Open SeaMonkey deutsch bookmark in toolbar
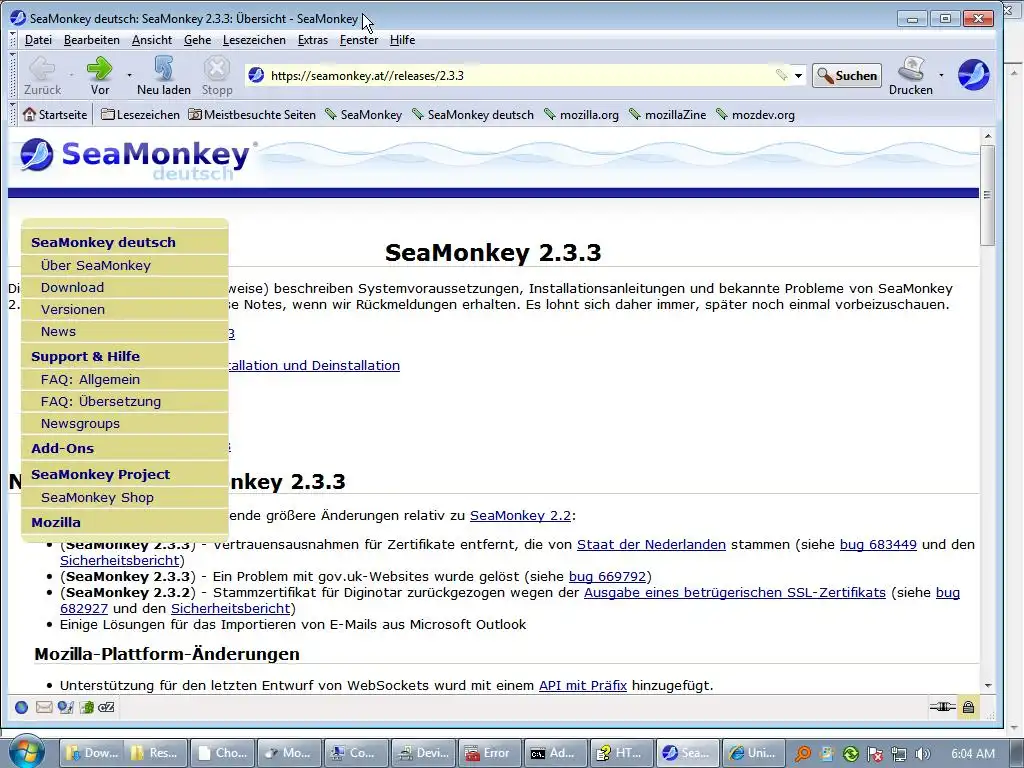This screenshot has width=1024, height=768. (473, 115)
